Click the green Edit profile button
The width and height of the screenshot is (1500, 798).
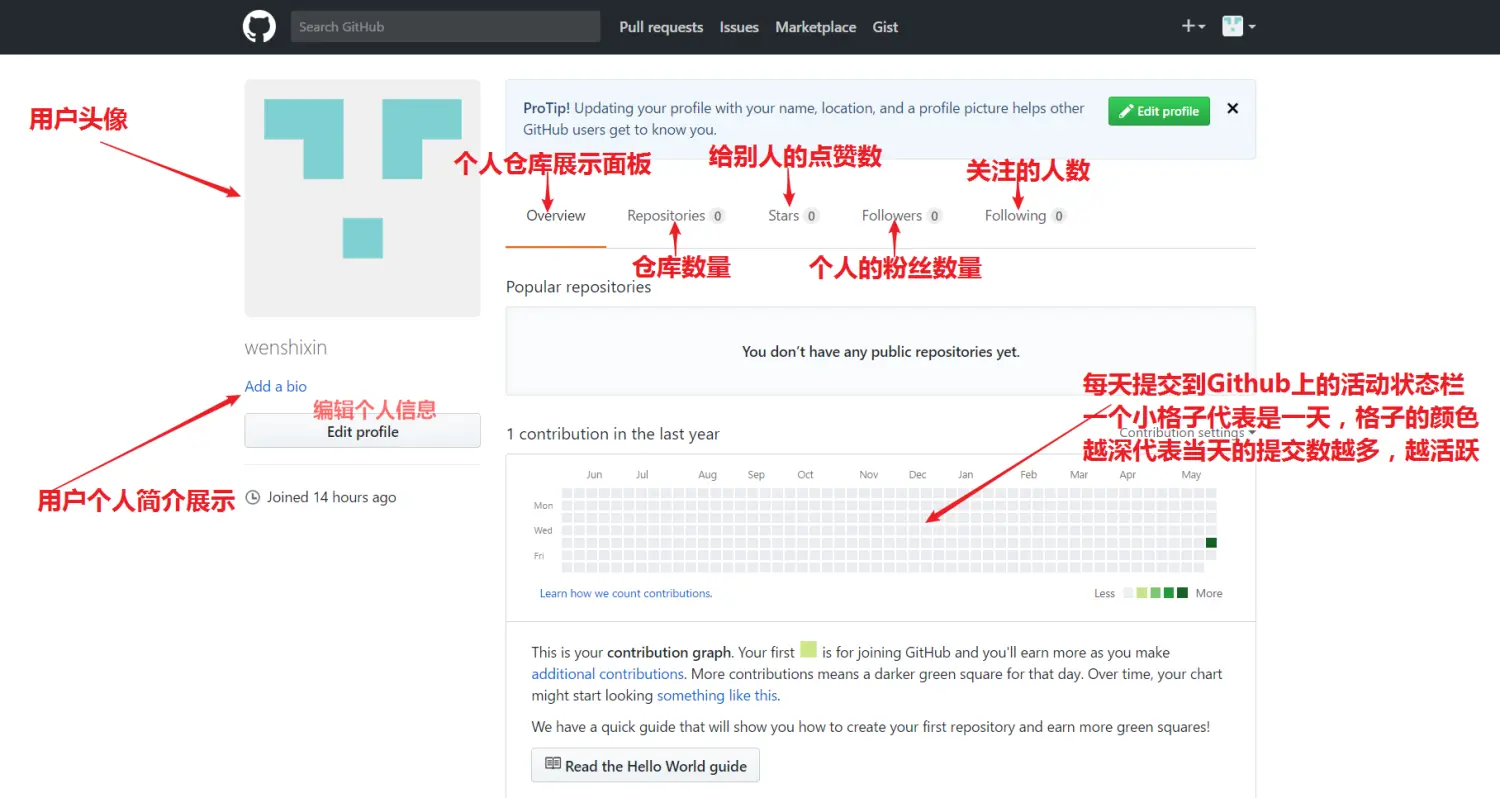pyautogui.click(x=1159, y=111)
